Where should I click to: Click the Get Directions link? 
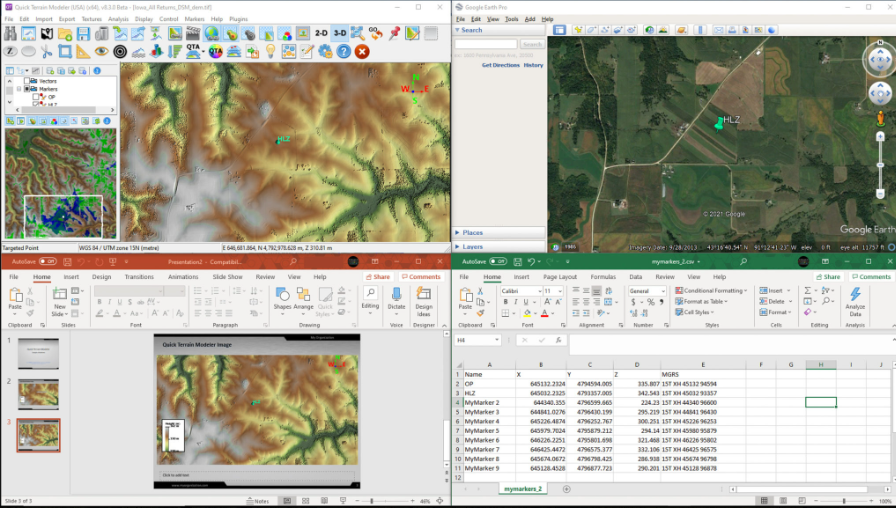tap(500, 65)
